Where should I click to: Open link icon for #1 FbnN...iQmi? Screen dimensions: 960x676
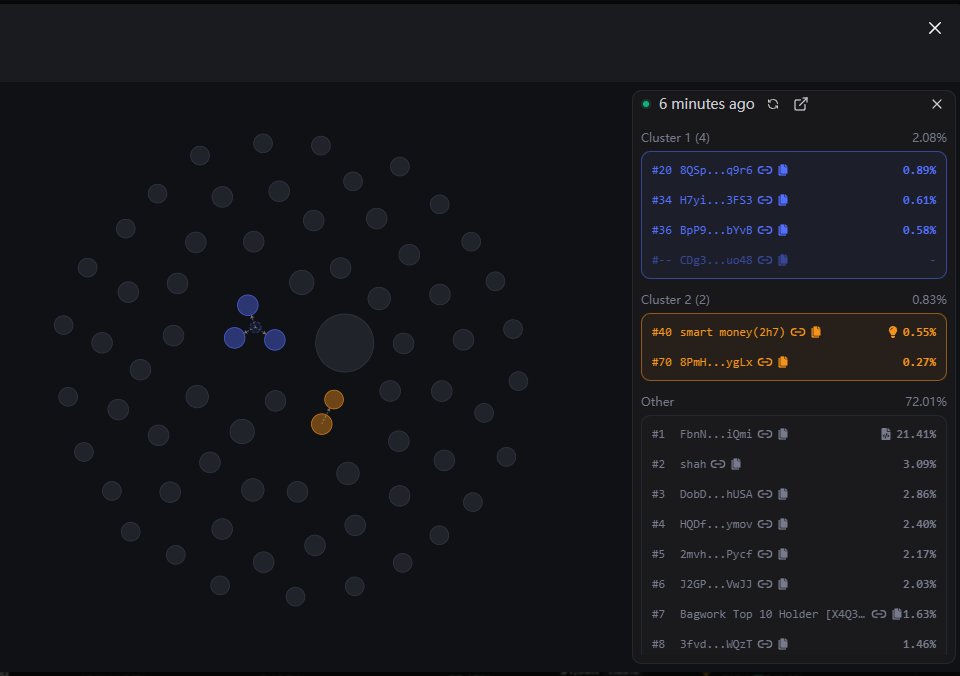click(x=765, y=434)
